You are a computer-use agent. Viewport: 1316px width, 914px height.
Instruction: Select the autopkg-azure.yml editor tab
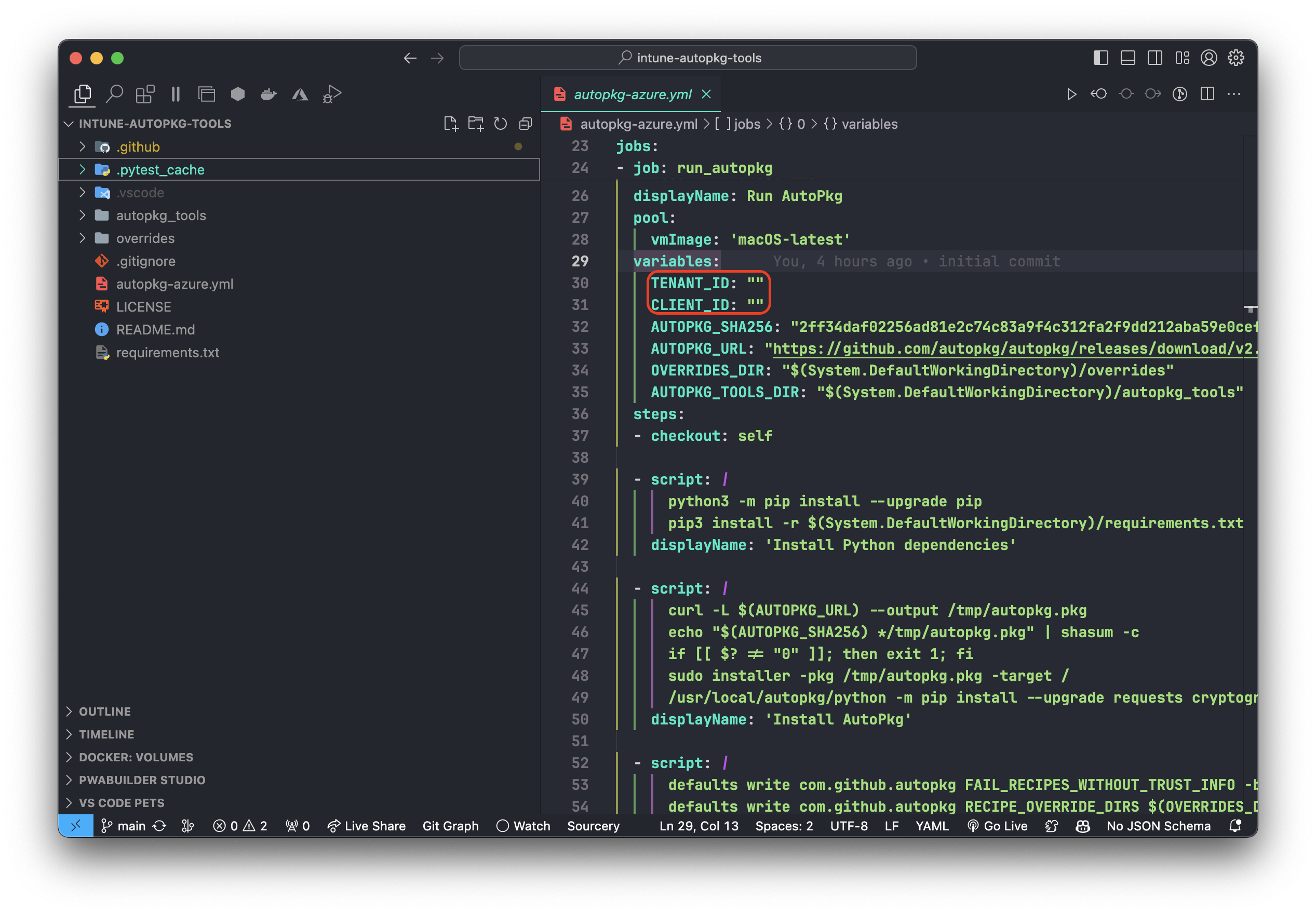(x=632, y=94)
